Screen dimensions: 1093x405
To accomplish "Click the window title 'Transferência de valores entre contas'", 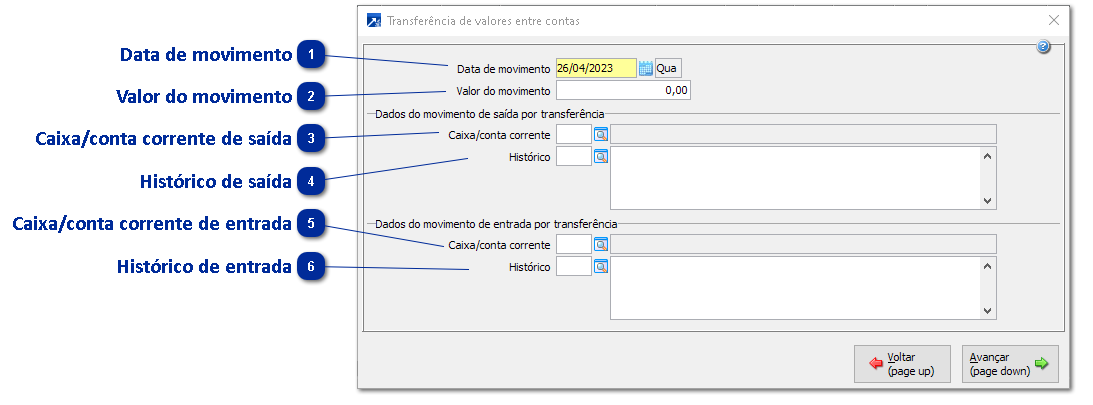I will pos(483,21).
